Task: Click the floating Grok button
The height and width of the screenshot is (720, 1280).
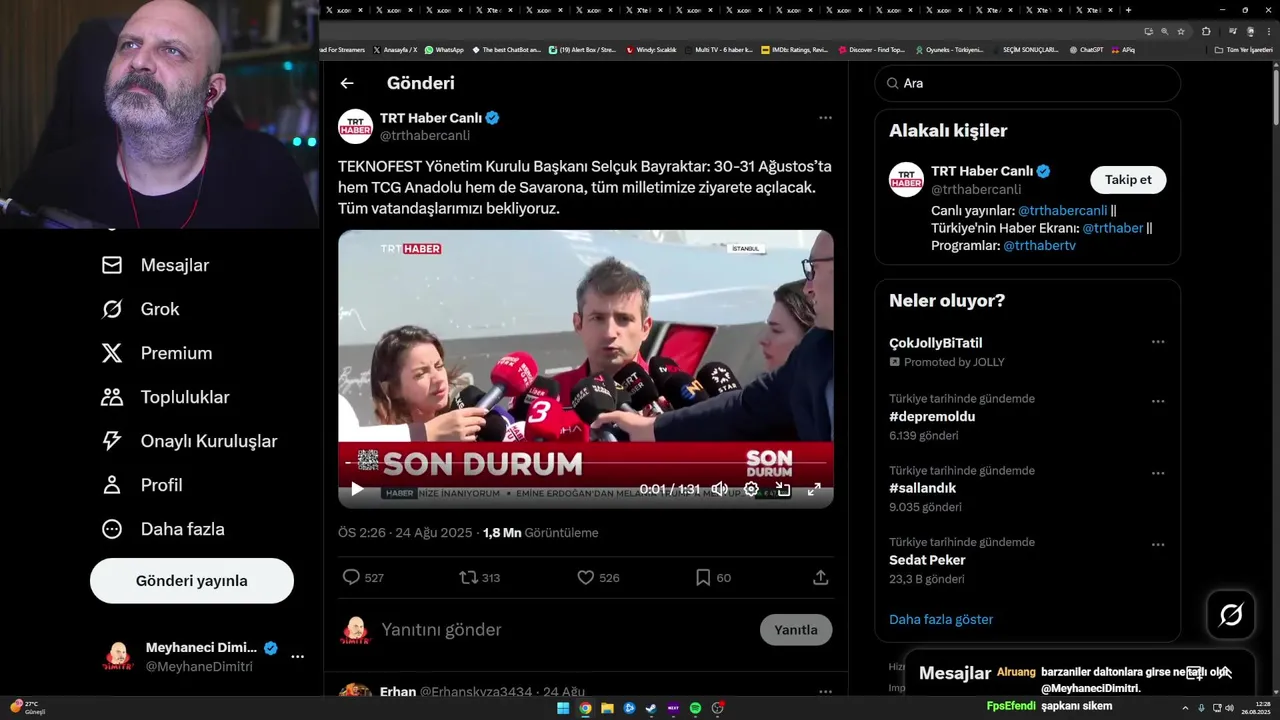Action: click(x=1231, y=615)
